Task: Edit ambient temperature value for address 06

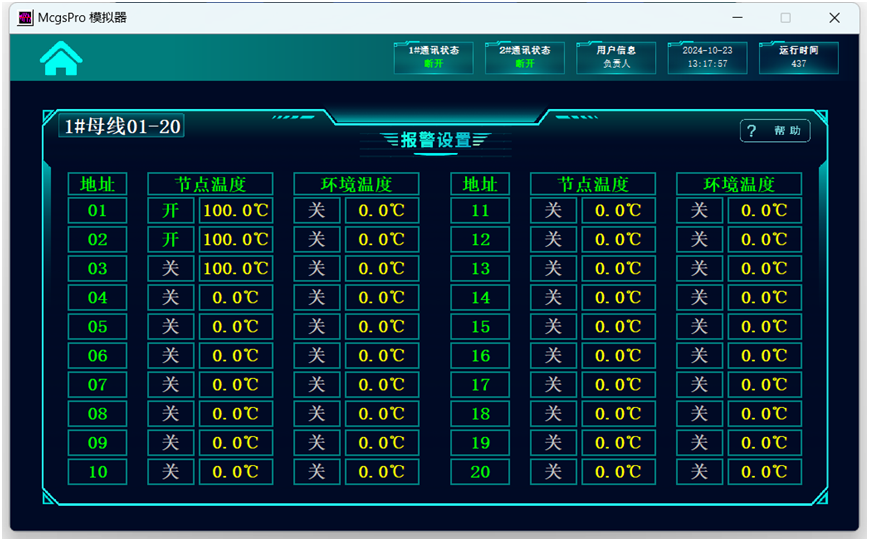Action: coord(382,355)
